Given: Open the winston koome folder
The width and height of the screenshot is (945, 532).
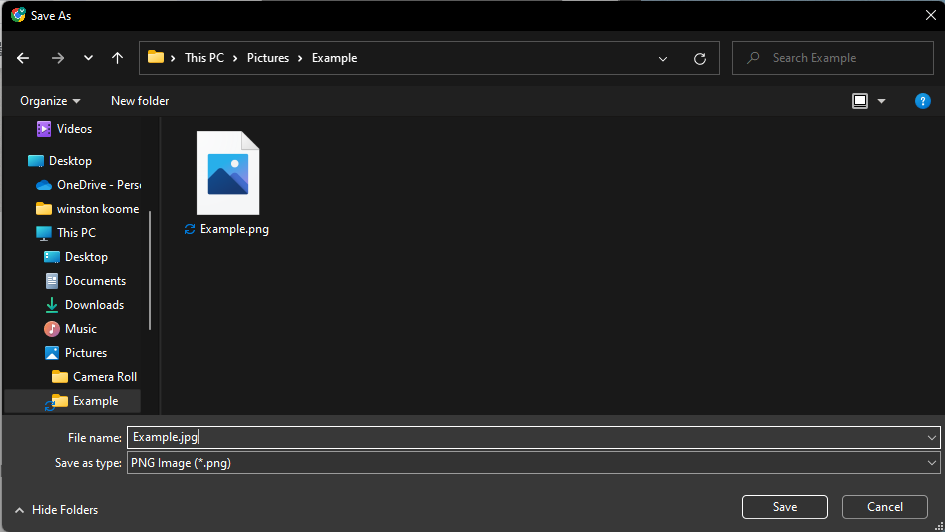Looking at the screenshot, I should point(98,209).
